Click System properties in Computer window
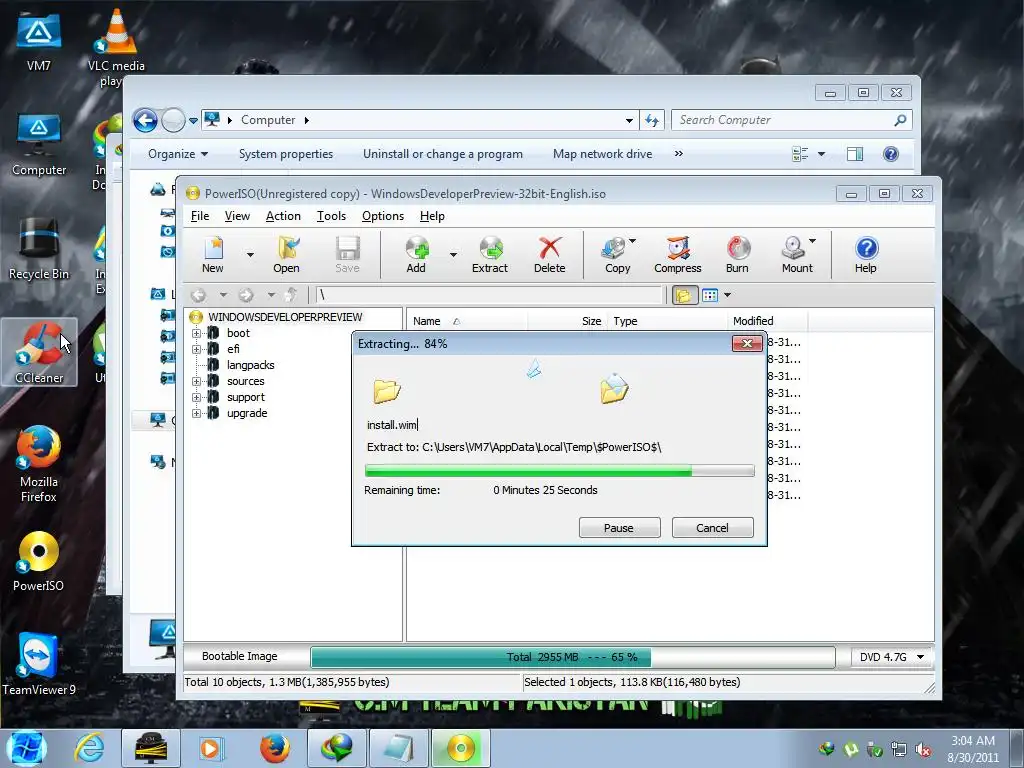 [x=286, y=154]
